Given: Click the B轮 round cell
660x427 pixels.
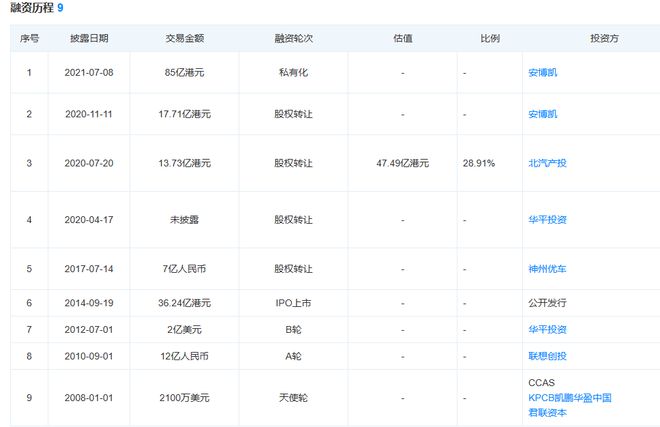Looking at the screenshot, I should click(293, 329).
